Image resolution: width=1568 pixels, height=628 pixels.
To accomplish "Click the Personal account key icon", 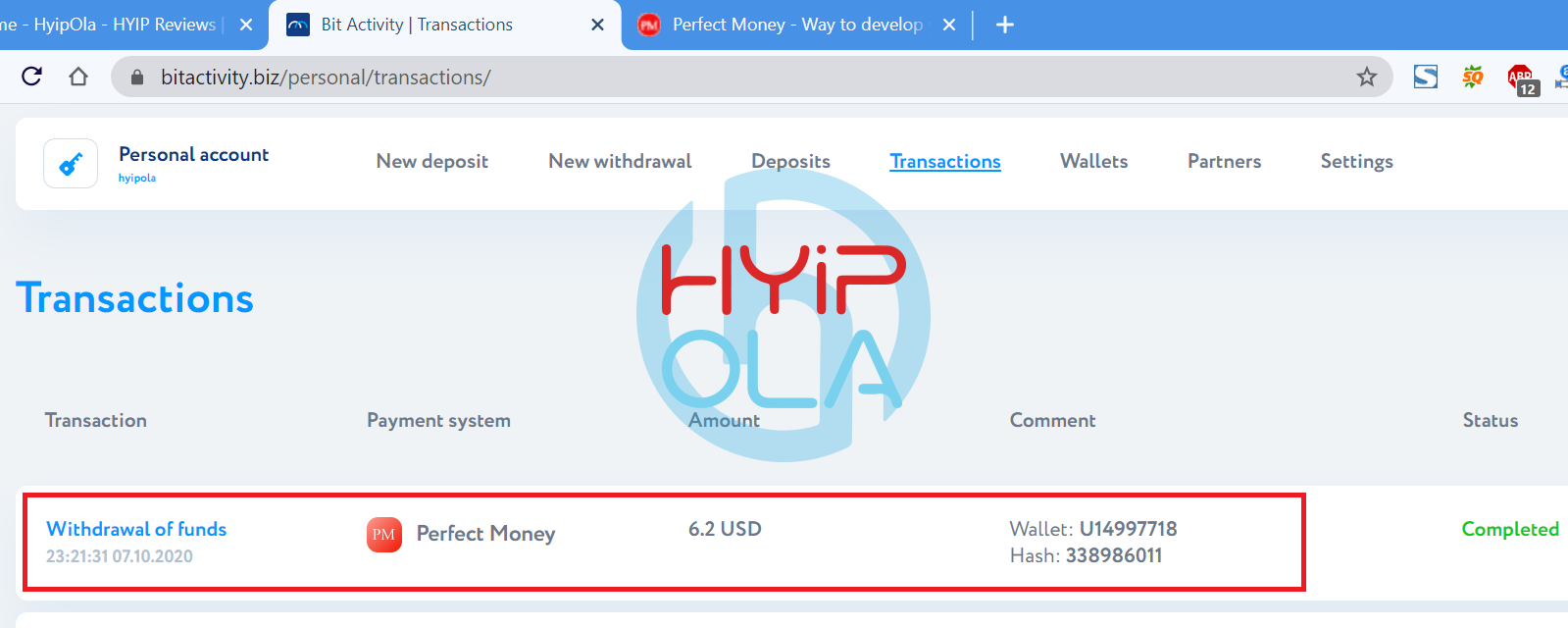I will tap(71, 164).
